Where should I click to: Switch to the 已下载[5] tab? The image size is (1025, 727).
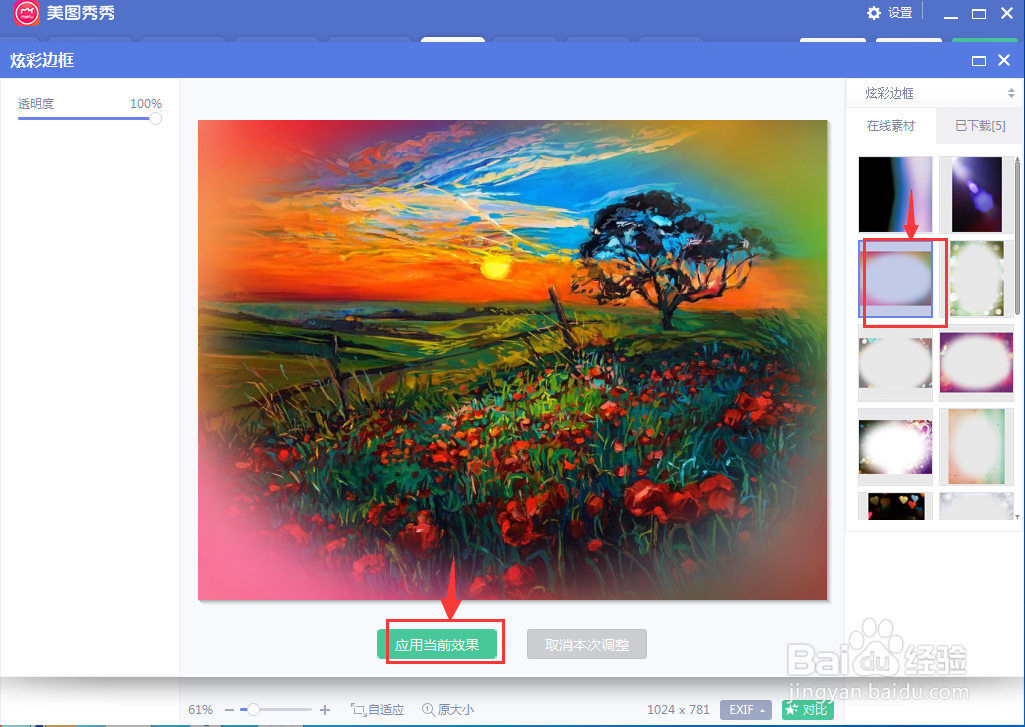tap(980, 126)
